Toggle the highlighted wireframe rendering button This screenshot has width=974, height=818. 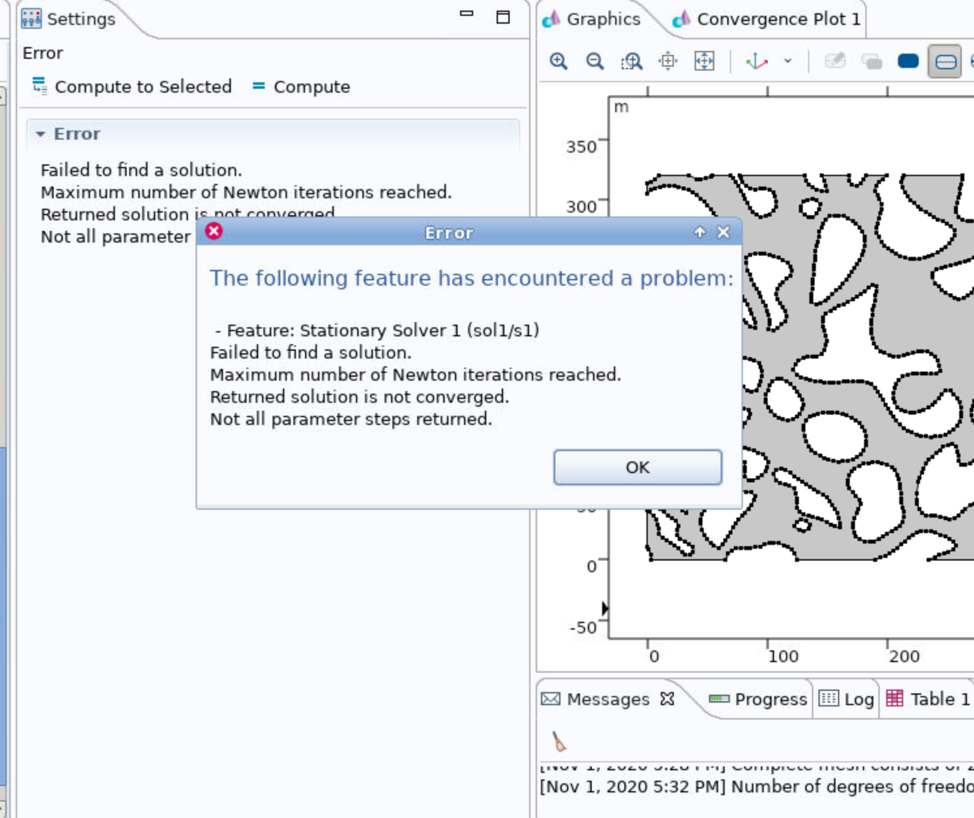[x=944, y=62]
